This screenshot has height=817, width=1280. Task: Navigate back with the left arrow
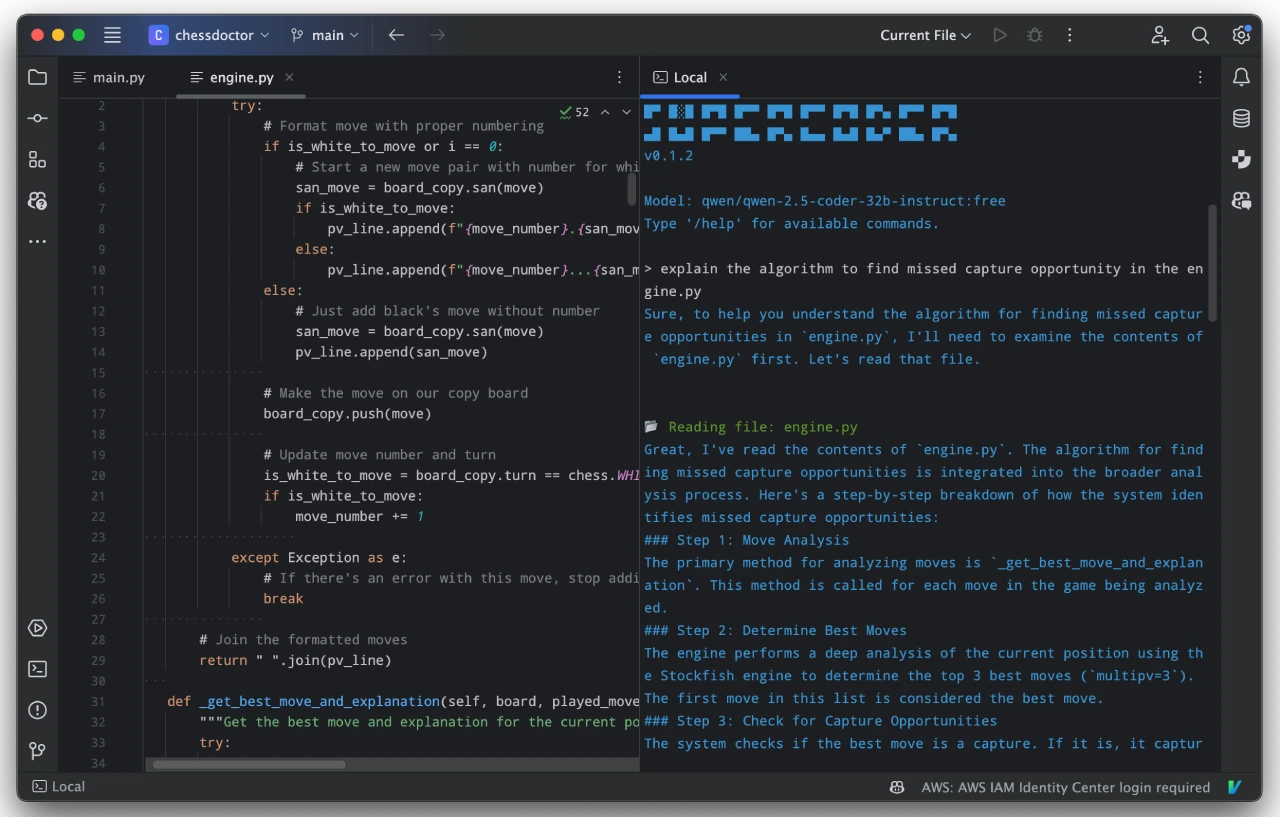pyautogui.click(x=396, y=35)
